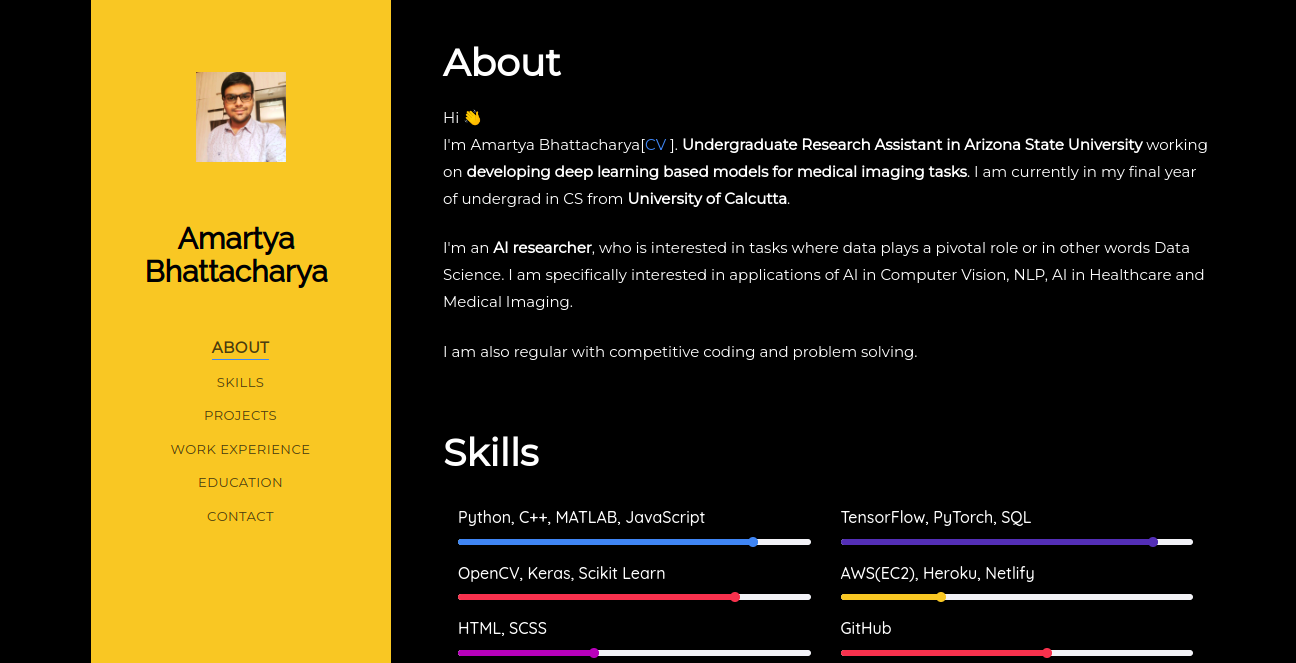The height and width of the screenshot is (663, 1296).
Task: Select CONTACT in the sidebar navigation
Action: (x=240, y=516)
